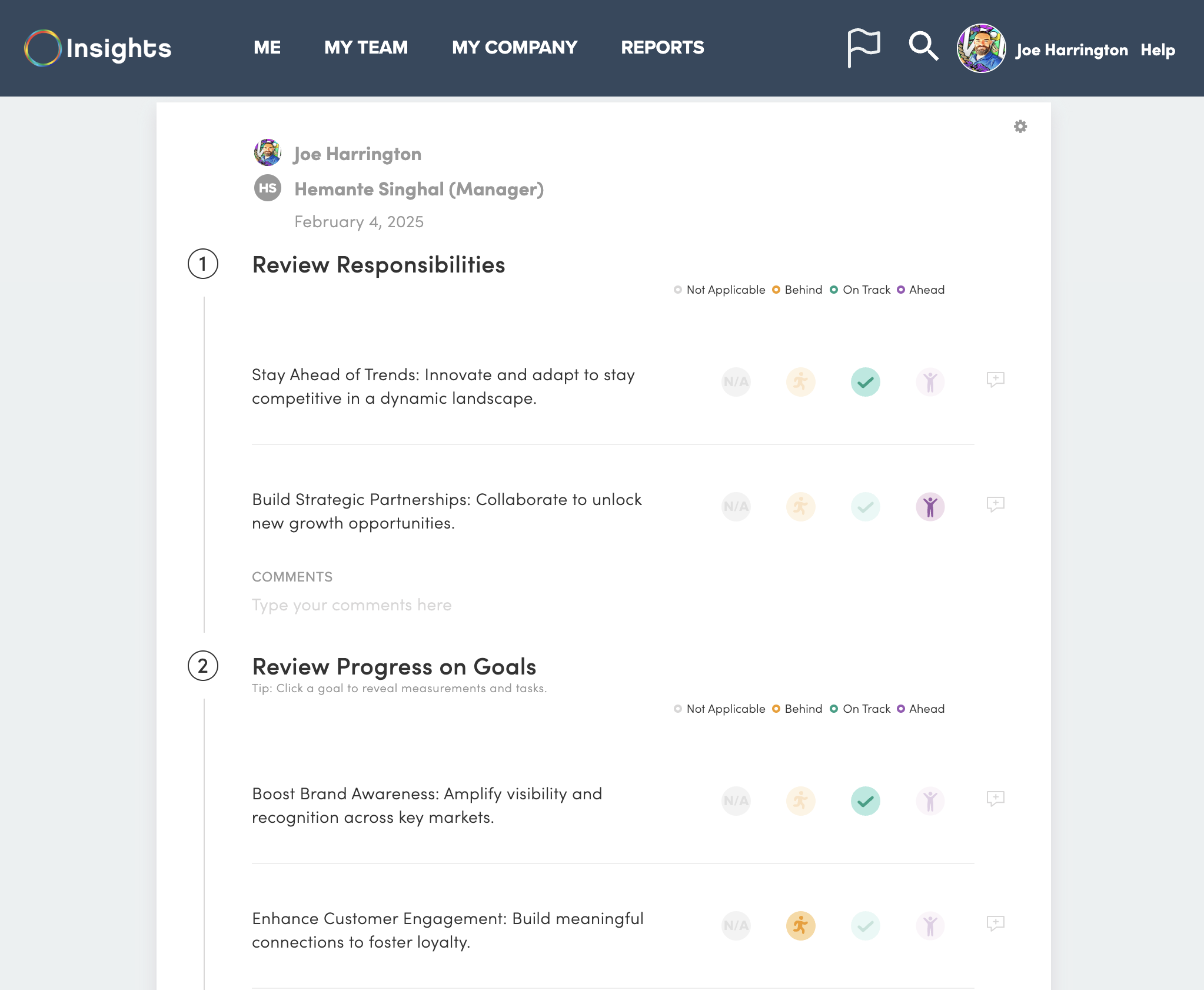Click the comments input field

(x=352, y=604)
